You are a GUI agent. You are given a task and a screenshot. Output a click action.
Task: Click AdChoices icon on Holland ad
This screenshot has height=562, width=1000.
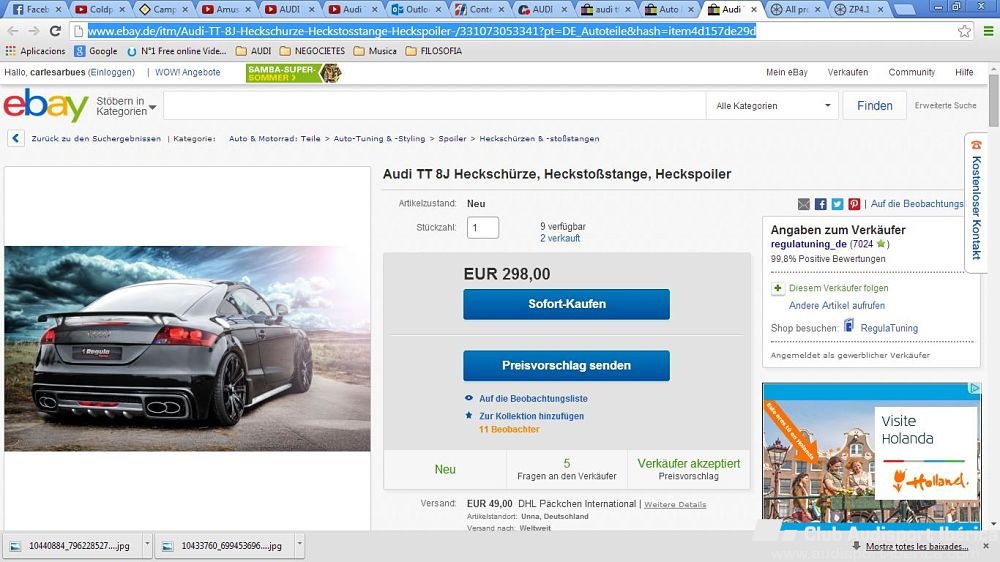[x=975, y=388]
